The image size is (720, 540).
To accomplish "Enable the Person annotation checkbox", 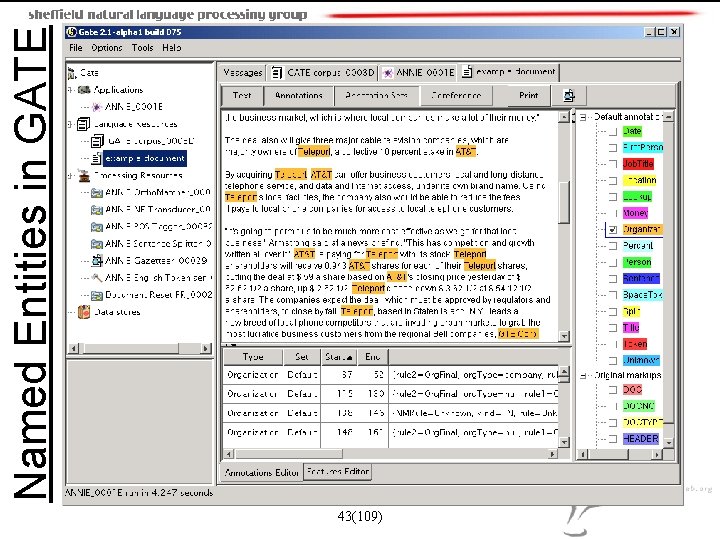I will [613, 263].
